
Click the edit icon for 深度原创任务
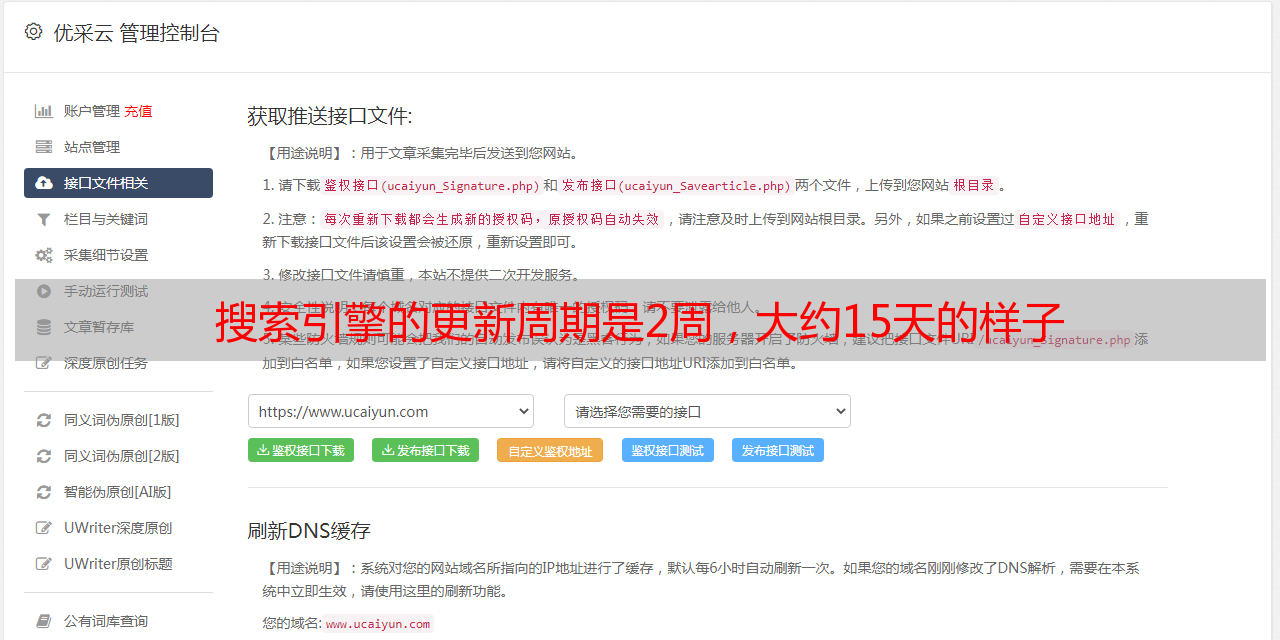[x=44, y=363]
